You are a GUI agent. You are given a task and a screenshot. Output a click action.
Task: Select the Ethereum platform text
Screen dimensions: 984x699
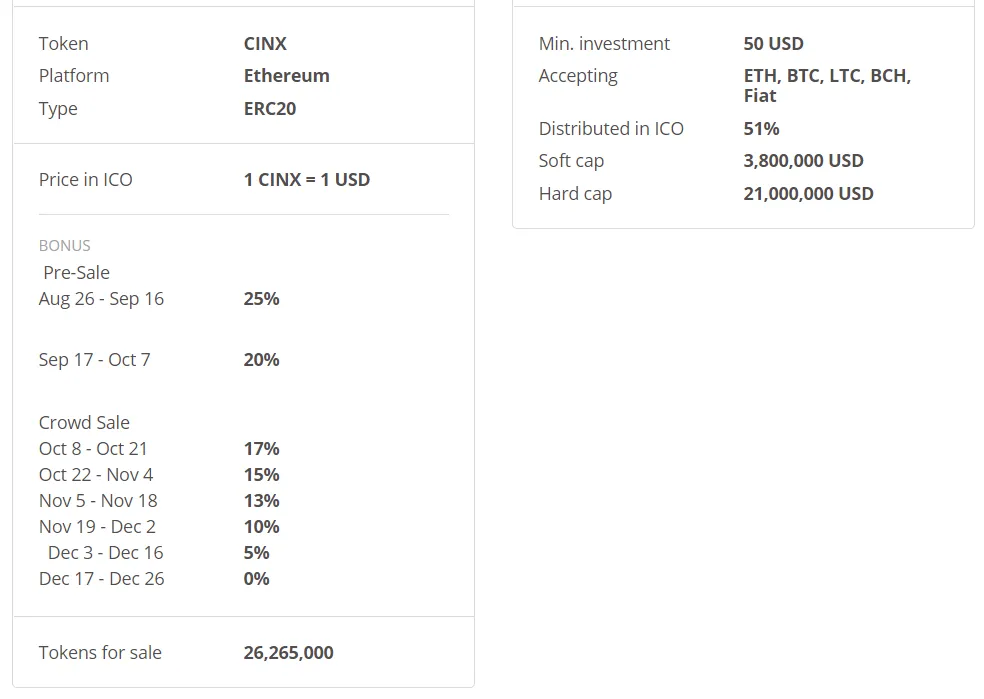point(286,76)
